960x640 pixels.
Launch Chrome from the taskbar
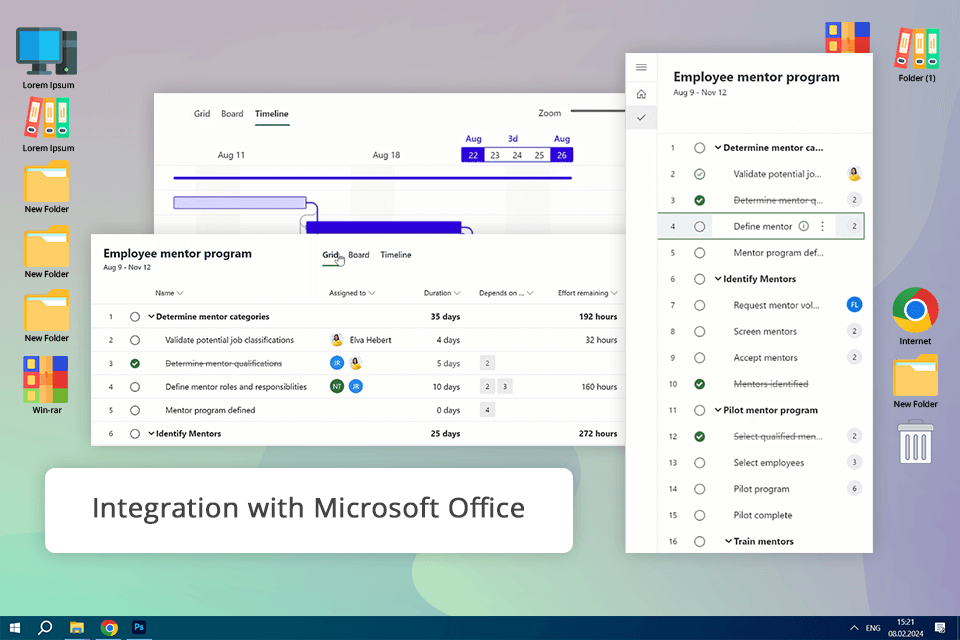click(109, 628)
